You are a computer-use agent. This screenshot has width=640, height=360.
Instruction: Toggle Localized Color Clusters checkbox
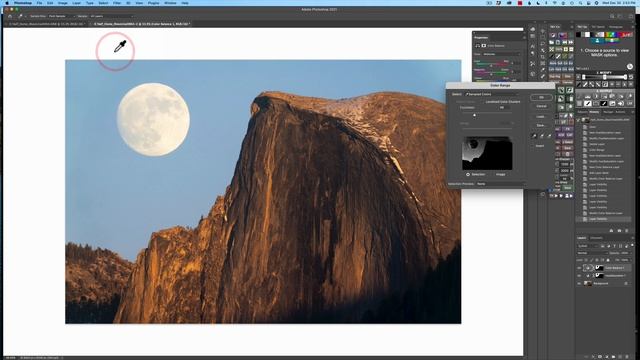(483, 102)
